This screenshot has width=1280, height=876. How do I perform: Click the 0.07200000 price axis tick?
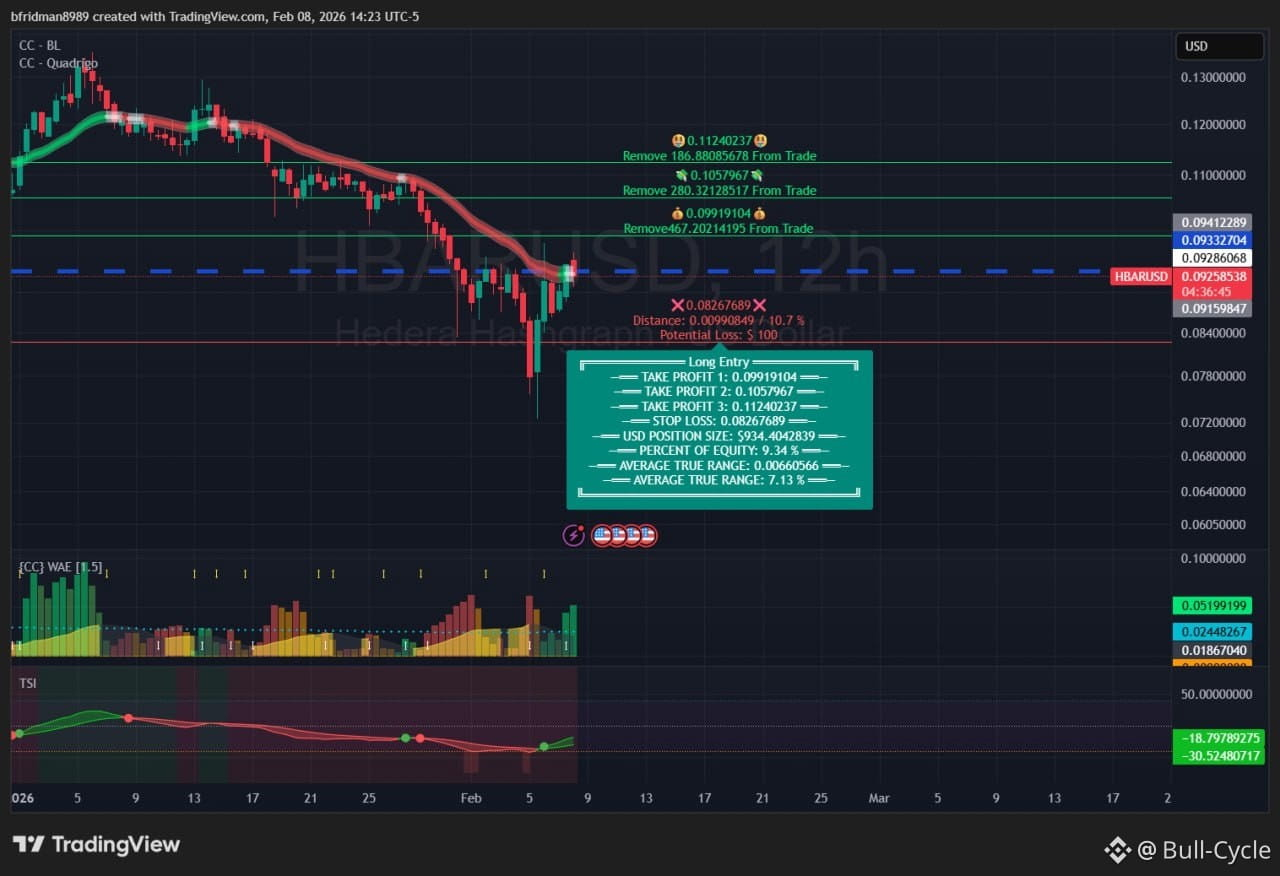(x=1213, y=422)
